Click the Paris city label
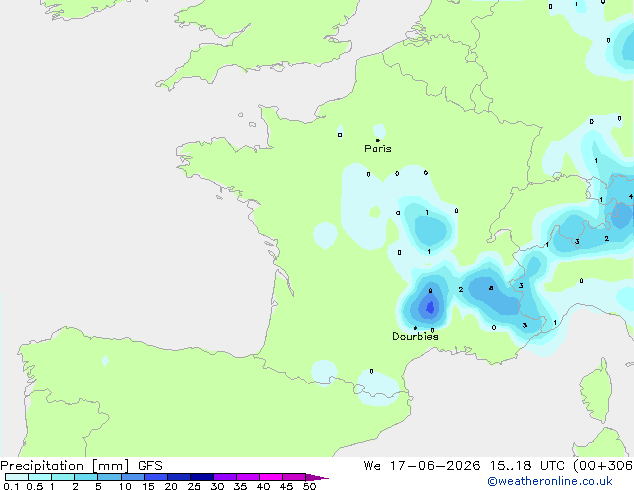Image resolution: width=634 pixels, height=490 pixels. click(x=378, y=148)
